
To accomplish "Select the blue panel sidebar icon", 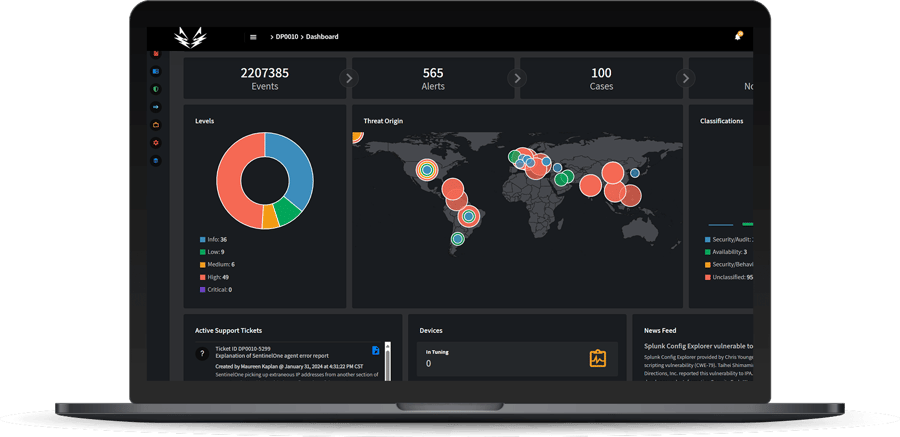I will pyautogui.click(x=156, y=71).
